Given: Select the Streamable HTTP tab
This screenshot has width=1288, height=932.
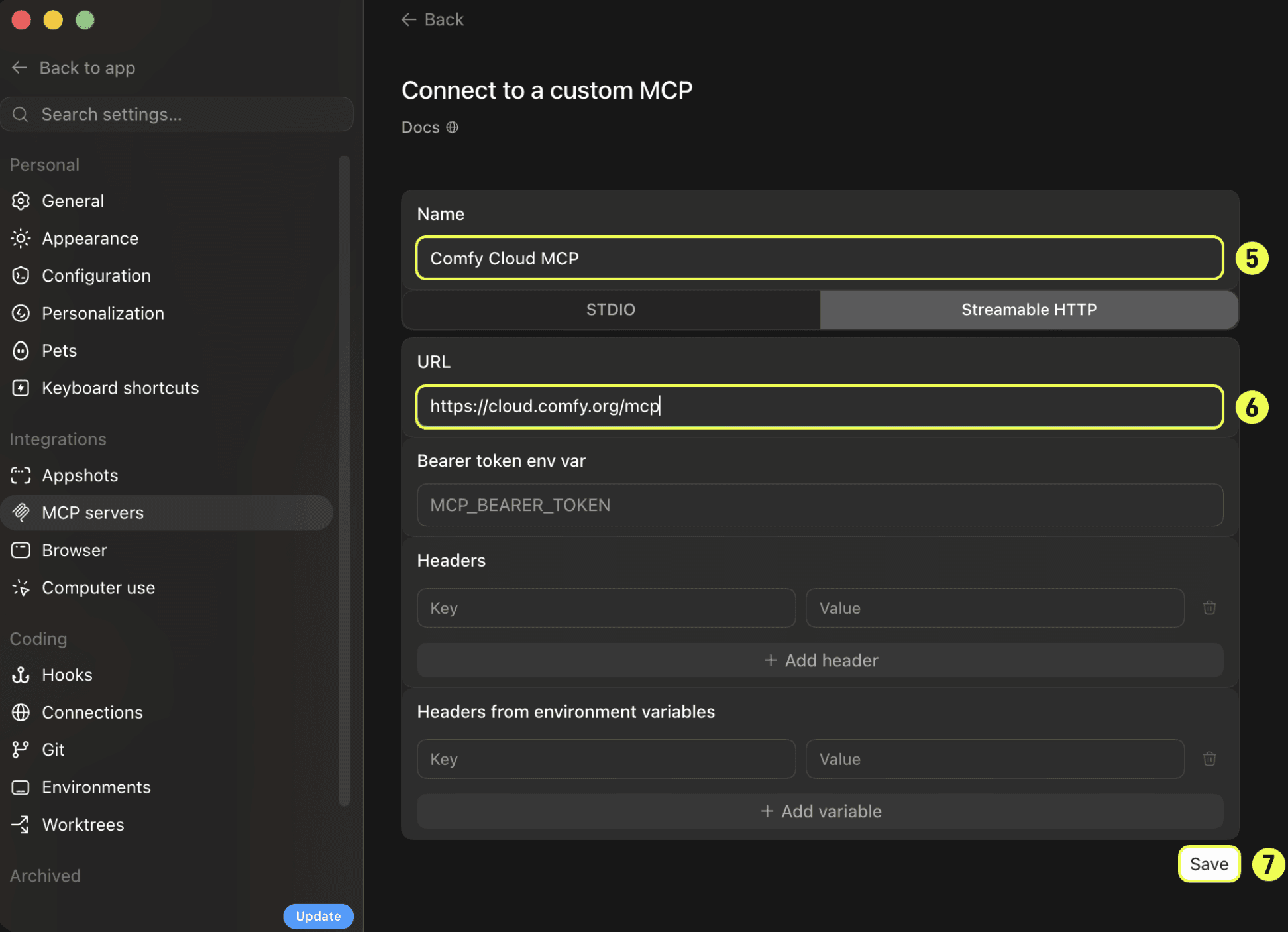Looking at the screenshot, I should pos(1029,310).
